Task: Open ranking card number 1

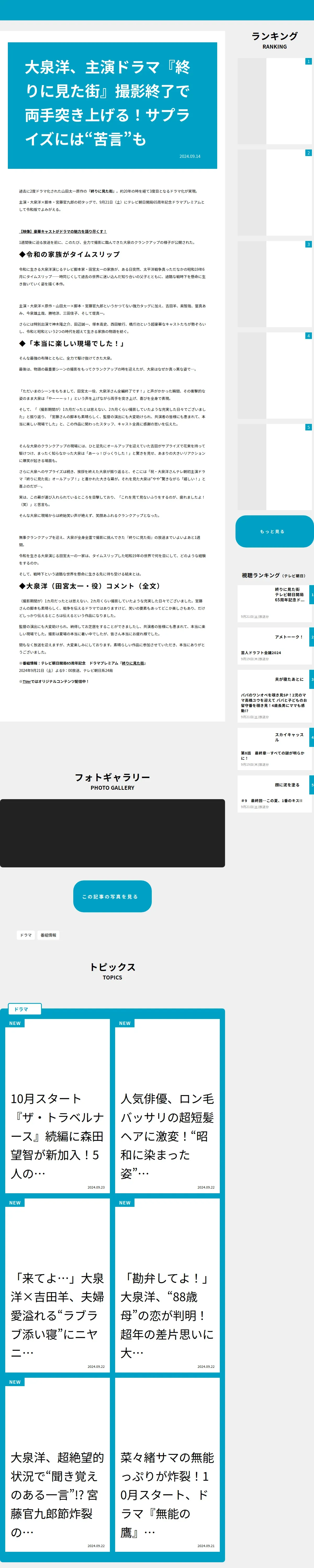Action: point(274,101)
